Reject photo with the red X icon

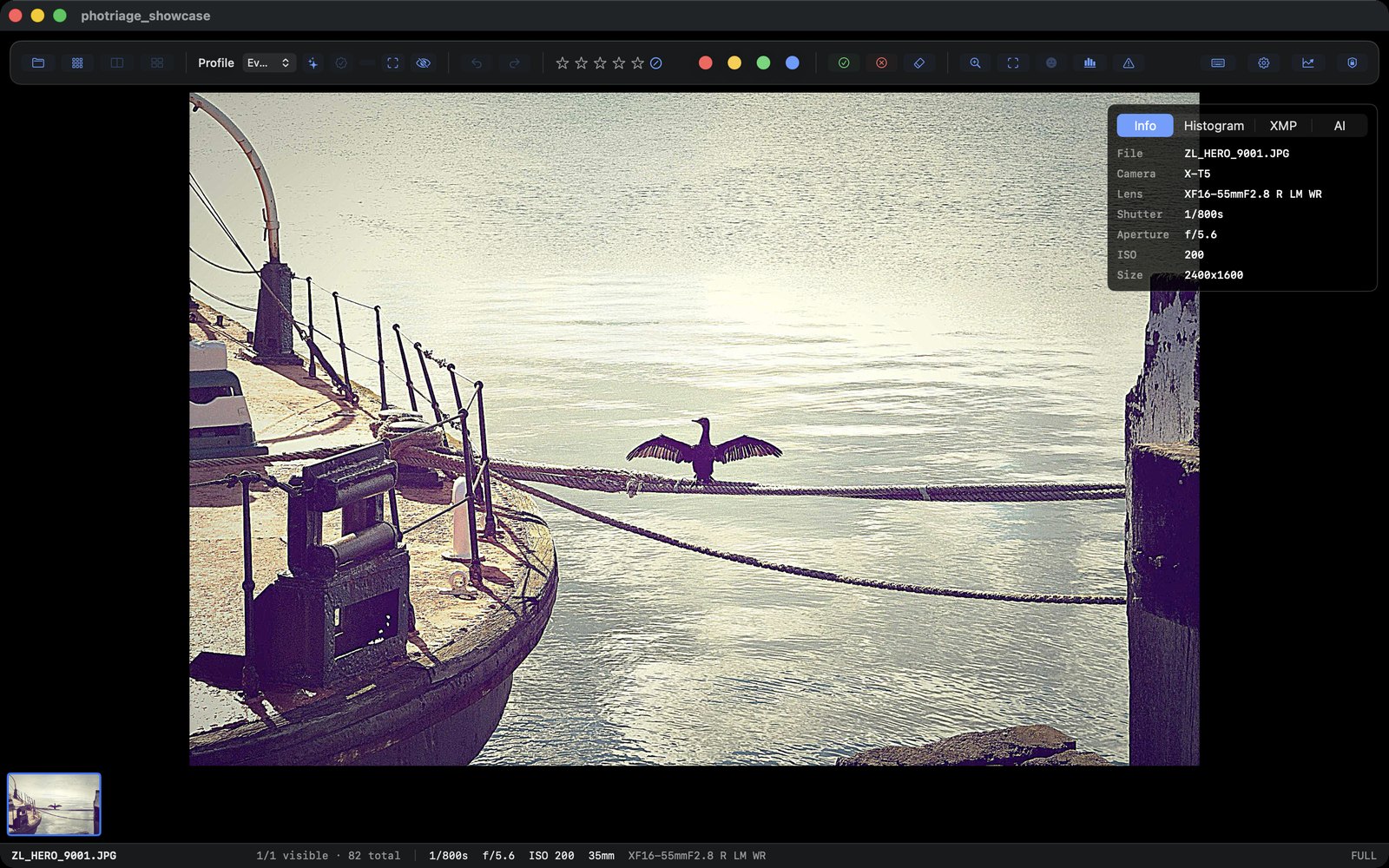pyautogui.click(x=881, y=62)
